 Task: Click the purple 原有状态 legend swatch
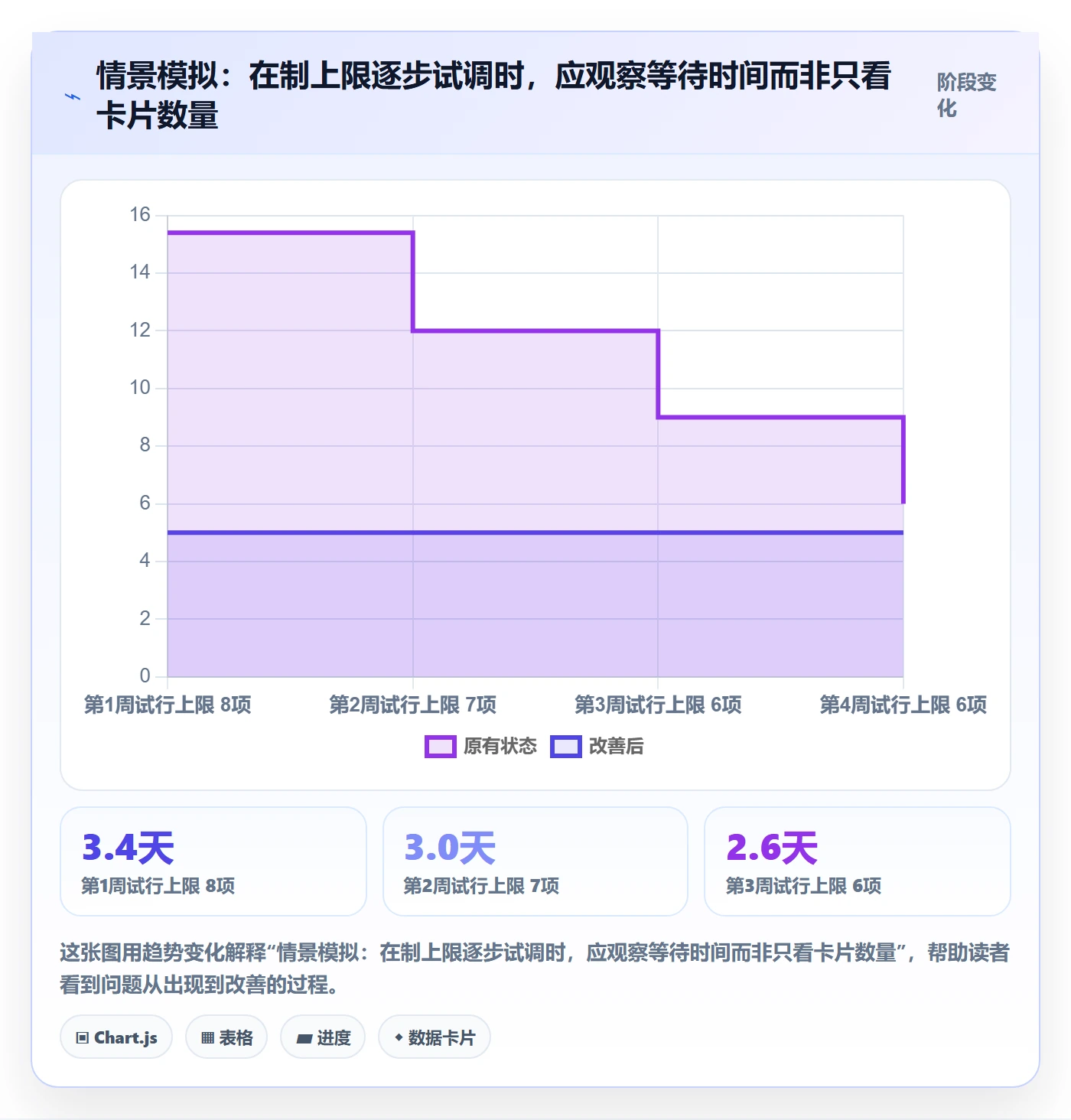coord(441,747)
